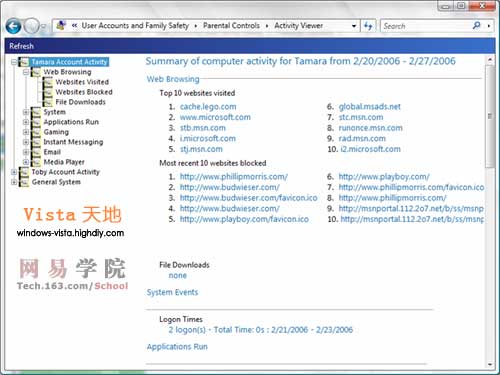Click the scrollbar down arrow
The image size is (500, 375).
coord(490,364)
